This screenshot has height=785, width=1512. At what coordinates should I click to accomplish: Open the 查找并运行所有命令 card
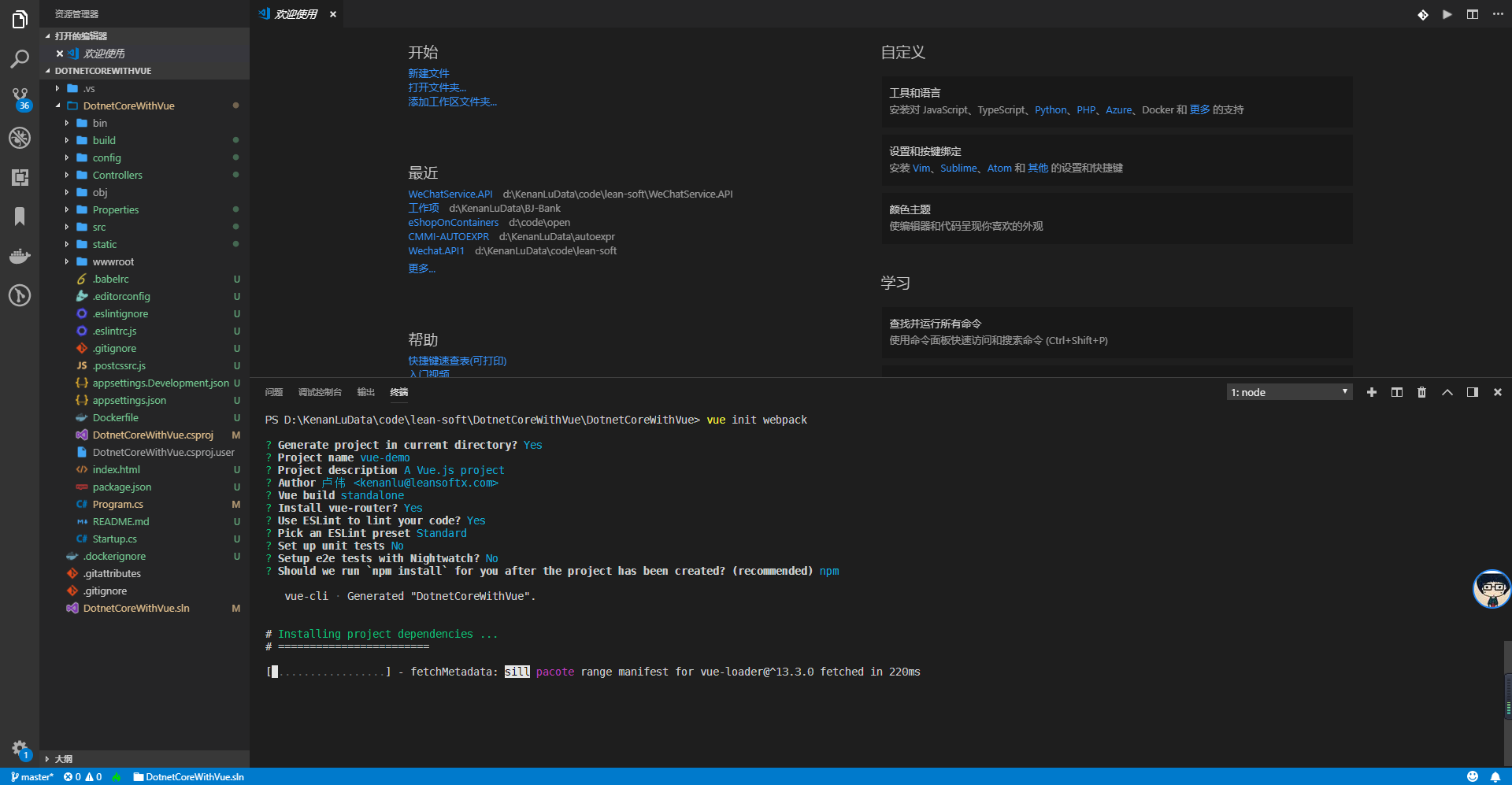pyautogui.click(x=1117, y=332)
